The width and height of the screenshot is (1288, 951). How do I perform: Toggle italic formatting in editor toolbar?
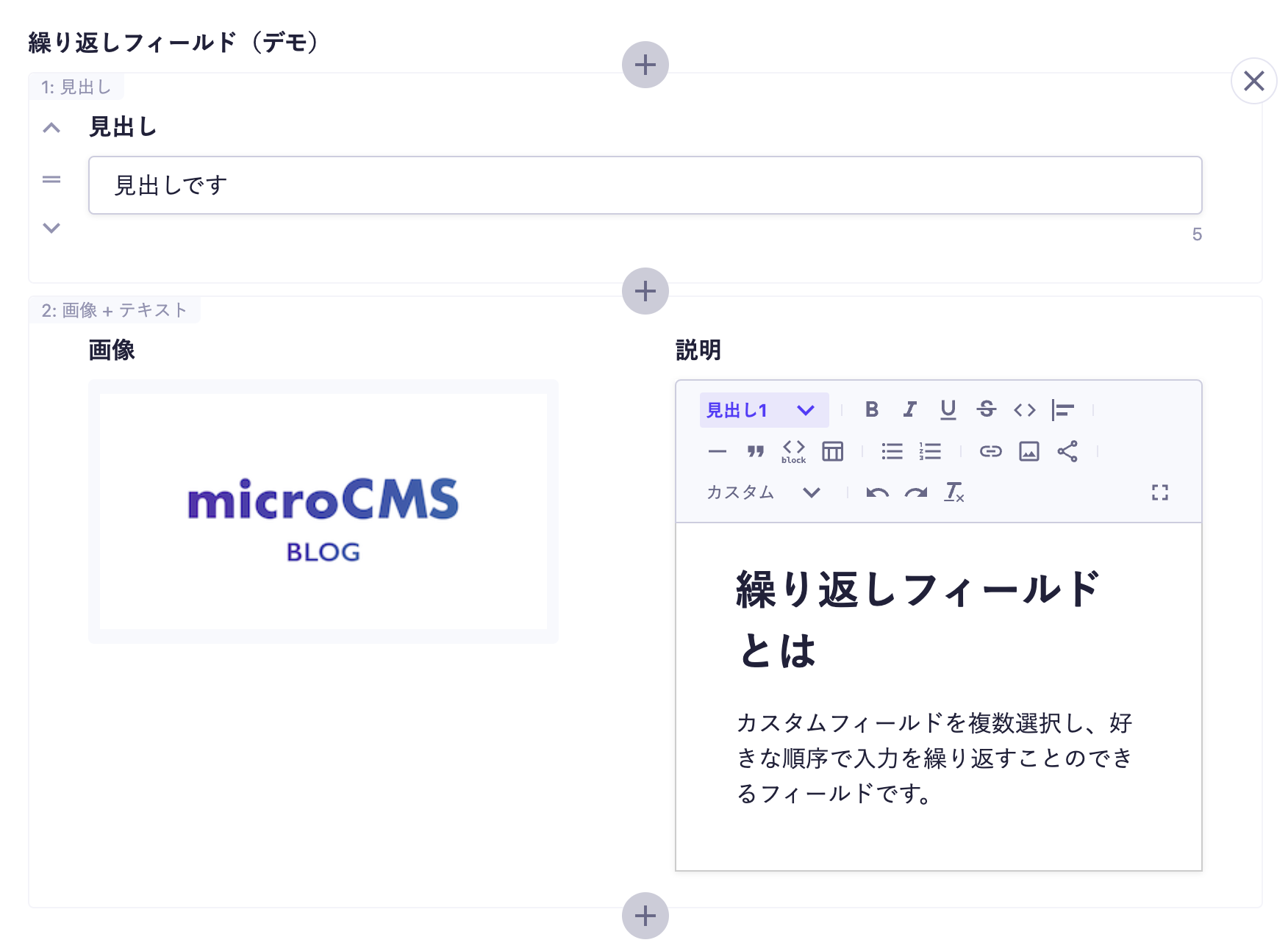point(910,409)
